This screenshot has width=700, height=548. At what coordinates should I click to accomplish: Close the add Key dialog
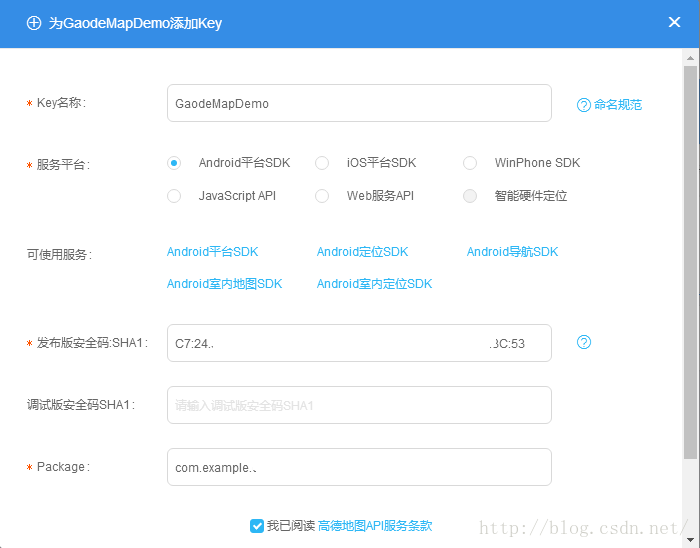point(674,22)
